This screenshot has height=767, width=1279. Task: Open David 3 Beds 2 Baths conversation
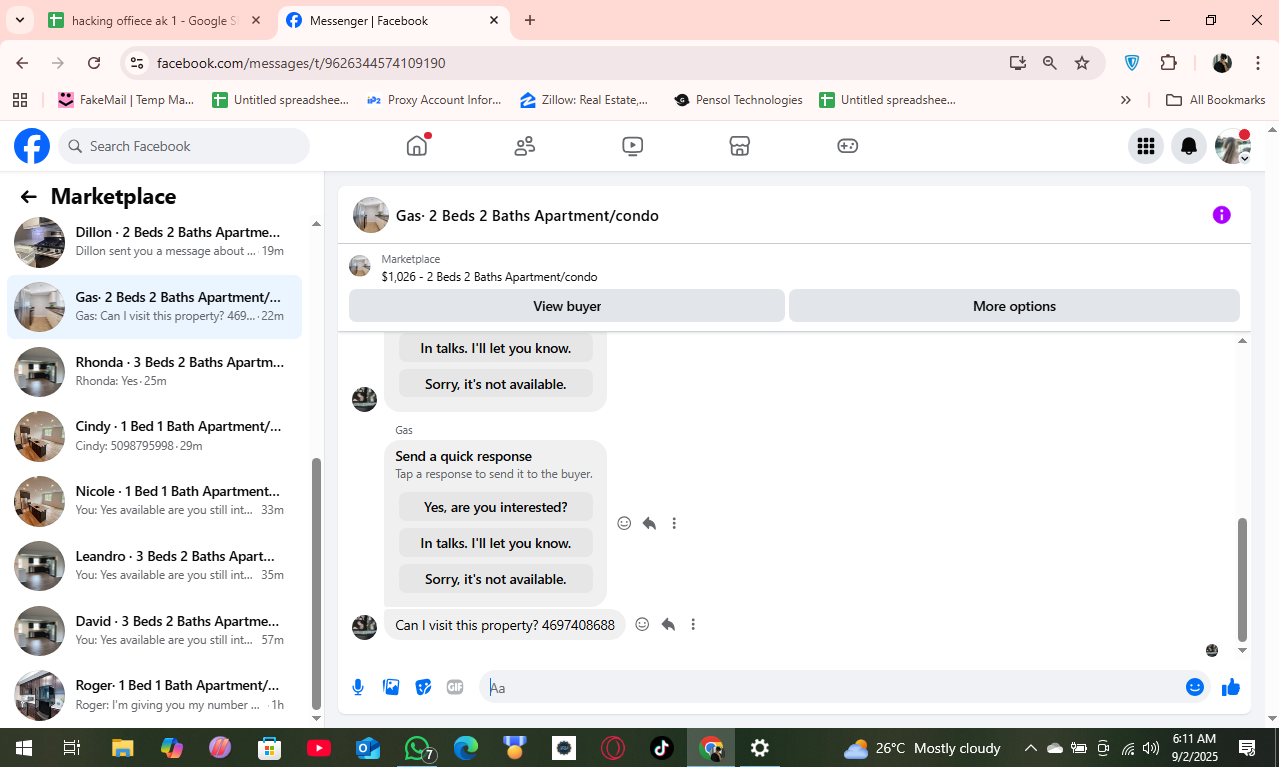(x=155, y=631)
